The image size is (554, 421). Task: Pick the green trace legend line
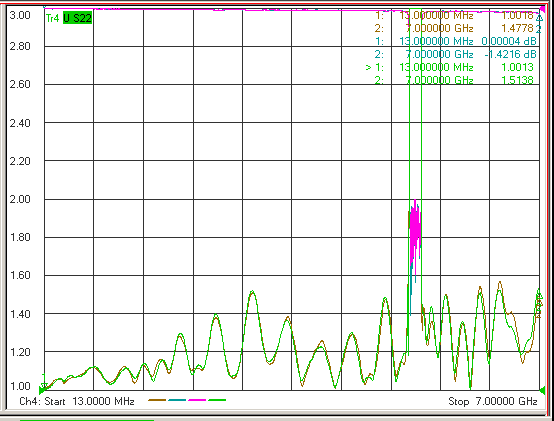[x=217, y=400]
